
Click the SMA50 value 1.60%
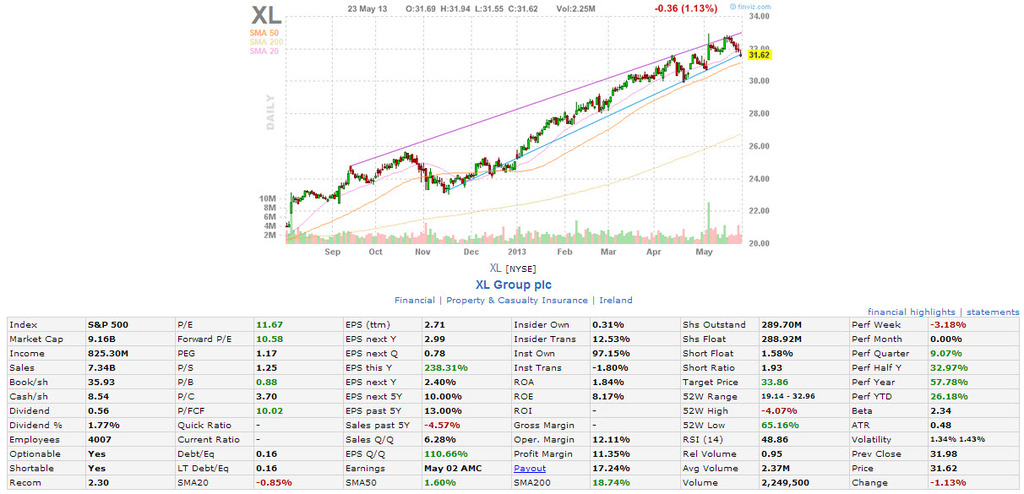439,483
